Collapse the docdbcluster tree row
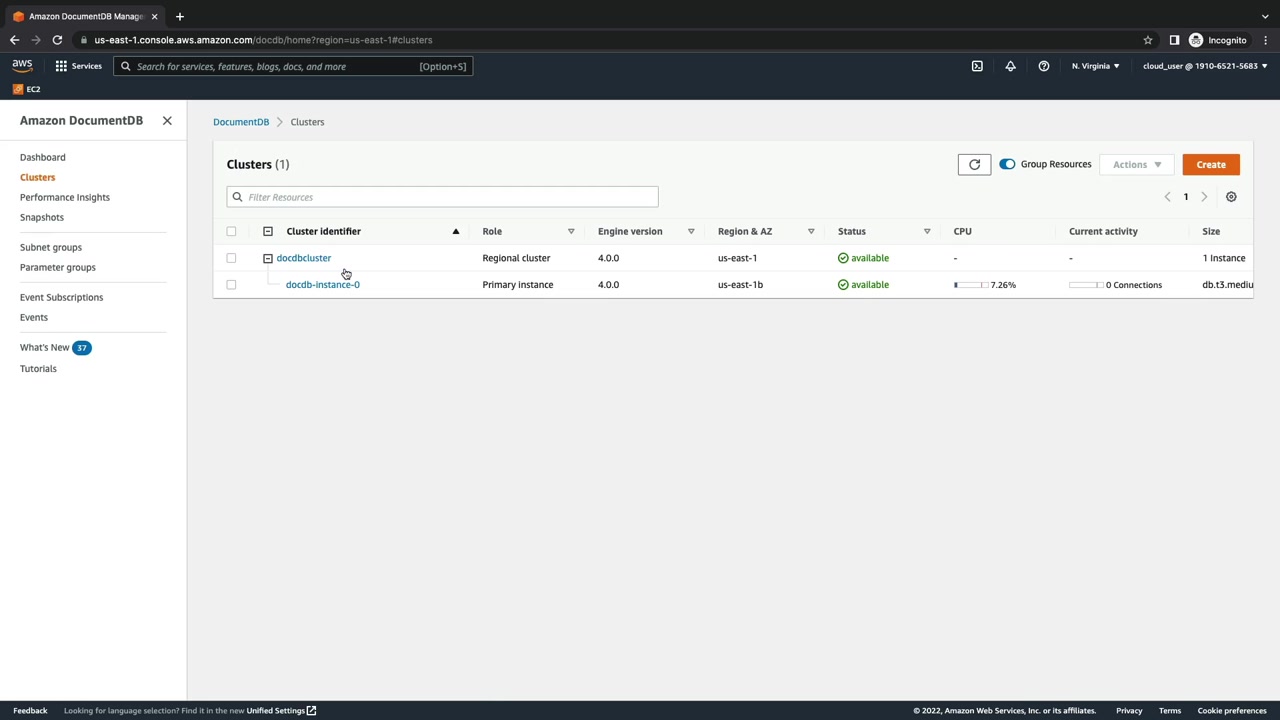The width and height of the screenshot is (1280, 720). [x=268, y=258]
